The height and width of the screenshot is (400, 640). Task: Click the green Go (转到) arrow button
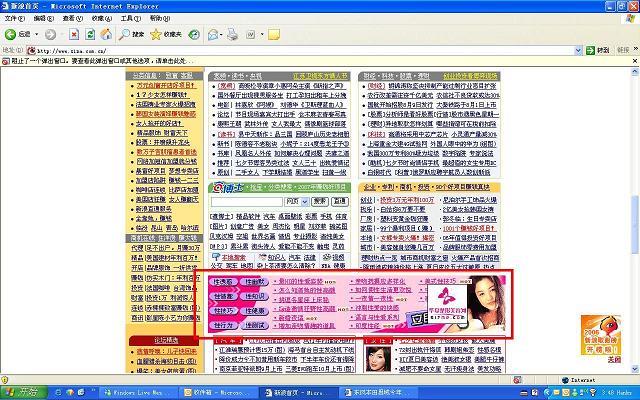(590, 50)
